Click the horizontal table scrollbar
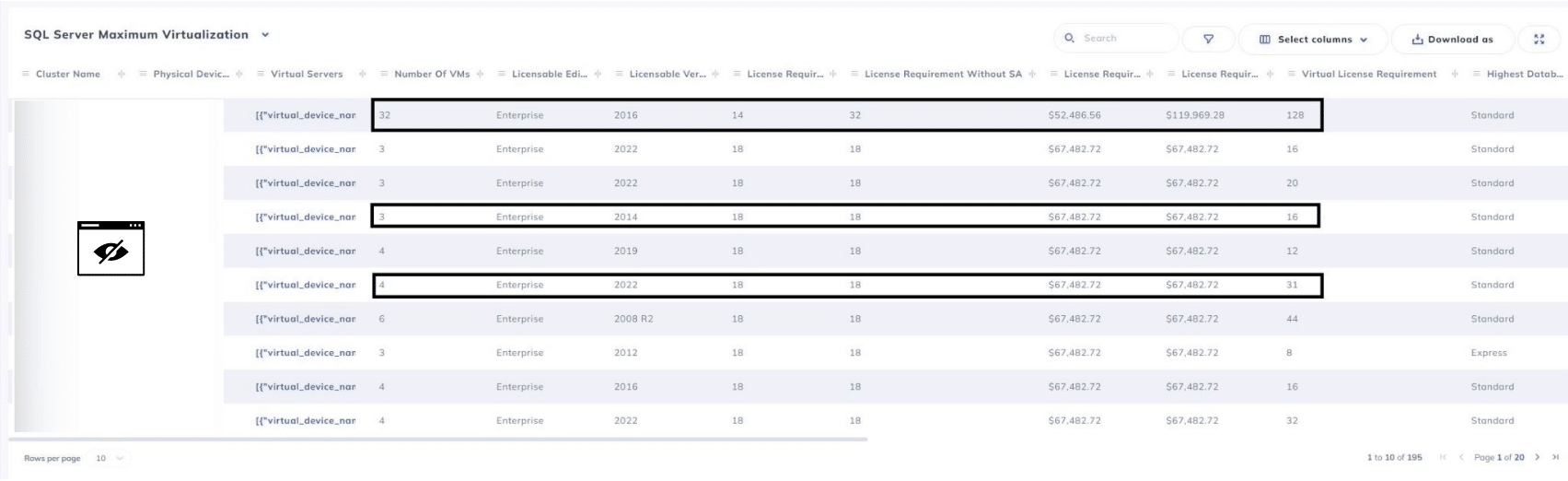The width and height of the screenshot is (1568, 481). point(438,440)
